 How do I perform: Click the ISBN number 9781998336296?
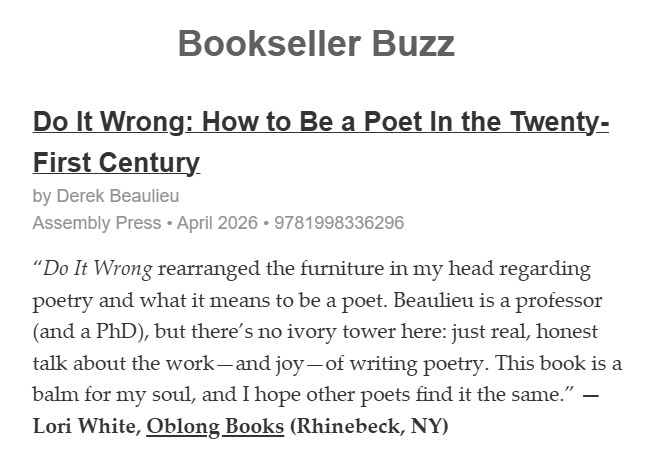point(339,222)
